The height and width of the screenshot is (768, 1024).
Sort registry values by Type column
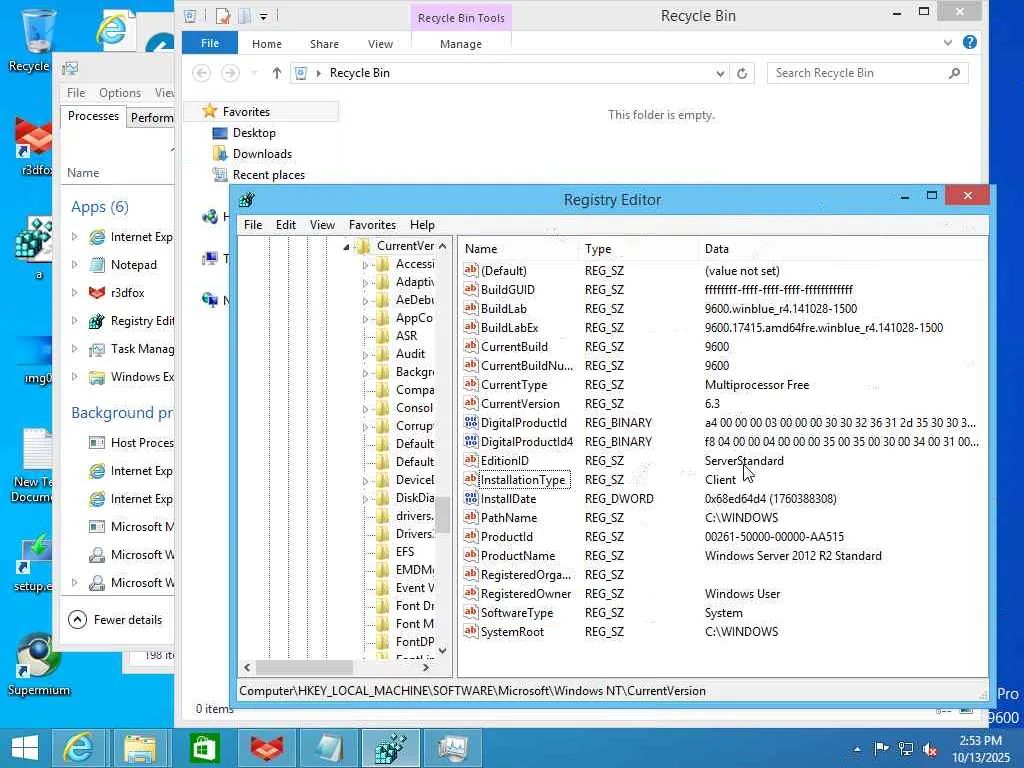pos(638,249)
